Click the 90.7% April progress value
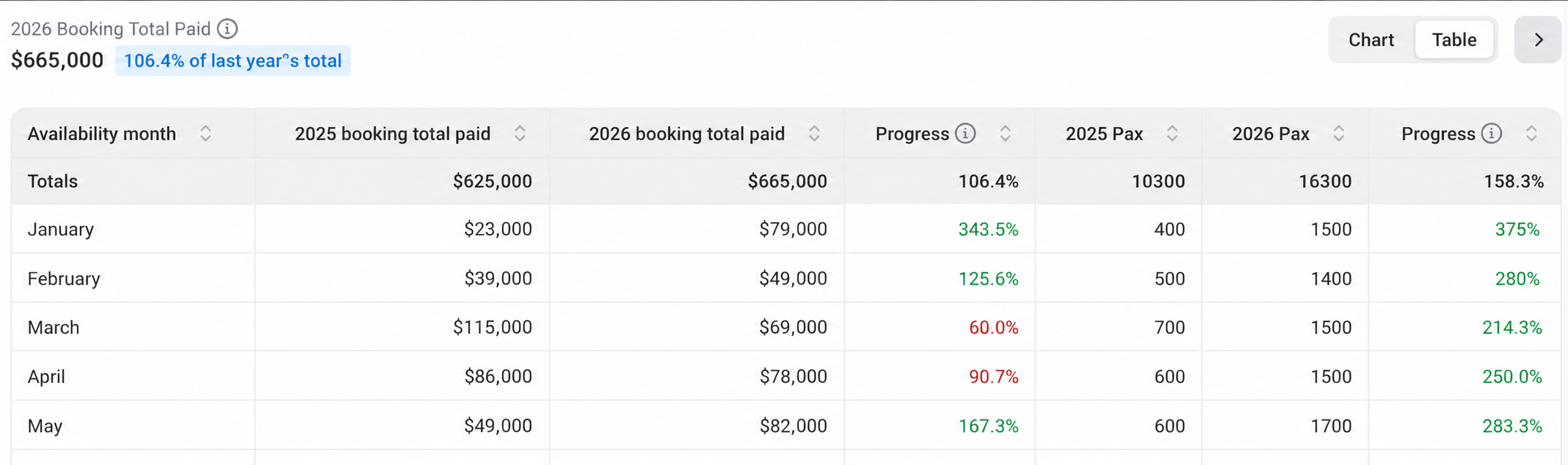The height and width of the screenshot is (465, 1568). pos(993,377)
